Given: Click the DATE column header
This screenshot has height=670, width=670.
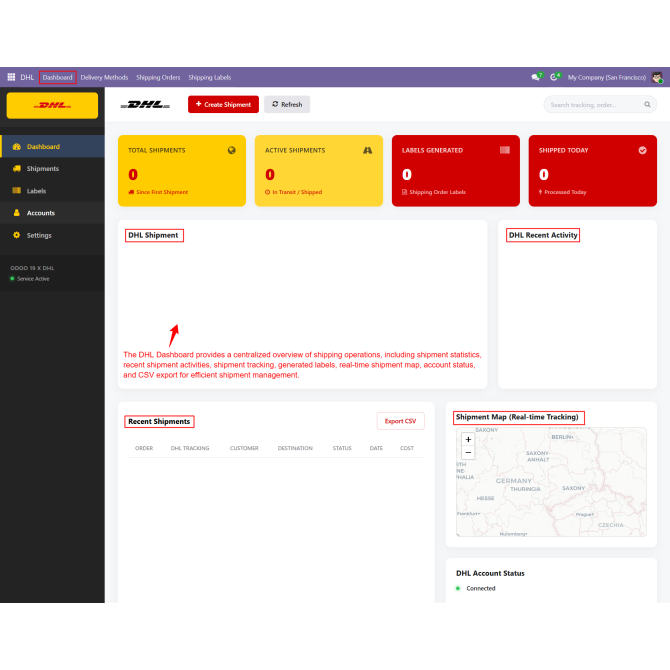Looking at the screenshot, I should [376, 448].
